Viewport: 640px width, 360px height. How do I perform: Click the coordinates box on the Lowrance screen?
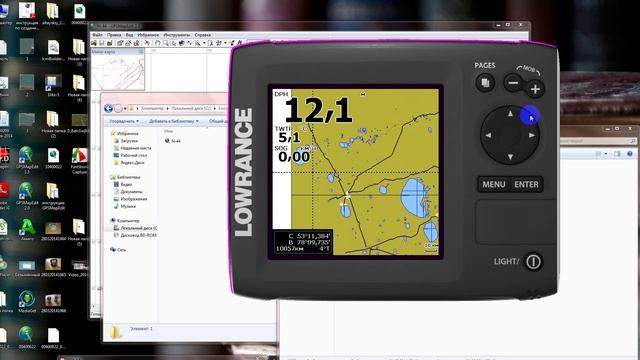pyautogui.click(x=303, y=242)
